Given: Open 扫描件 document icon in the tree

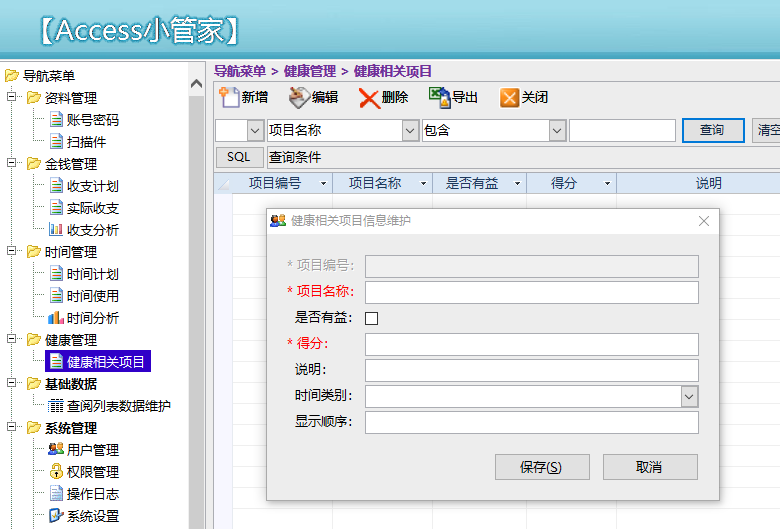Looking at the screenshot, I should [x=56, y=141].
